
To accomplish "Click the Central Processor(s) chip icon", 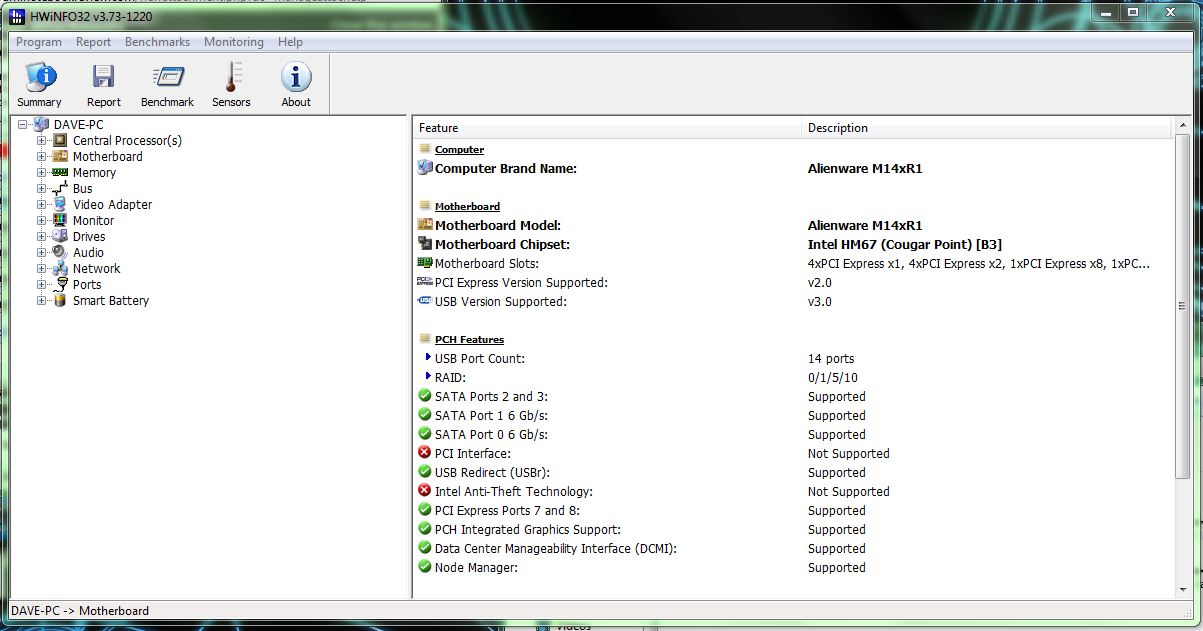I will coord(60,141).
